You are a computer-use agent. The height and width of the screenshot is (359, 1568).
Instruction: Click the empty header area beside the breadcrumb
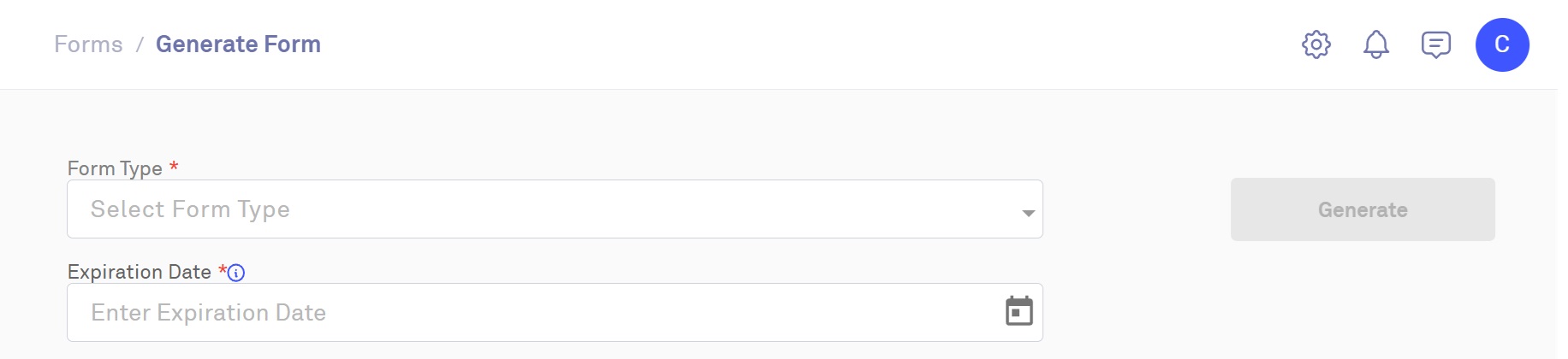tap(770, 44)
